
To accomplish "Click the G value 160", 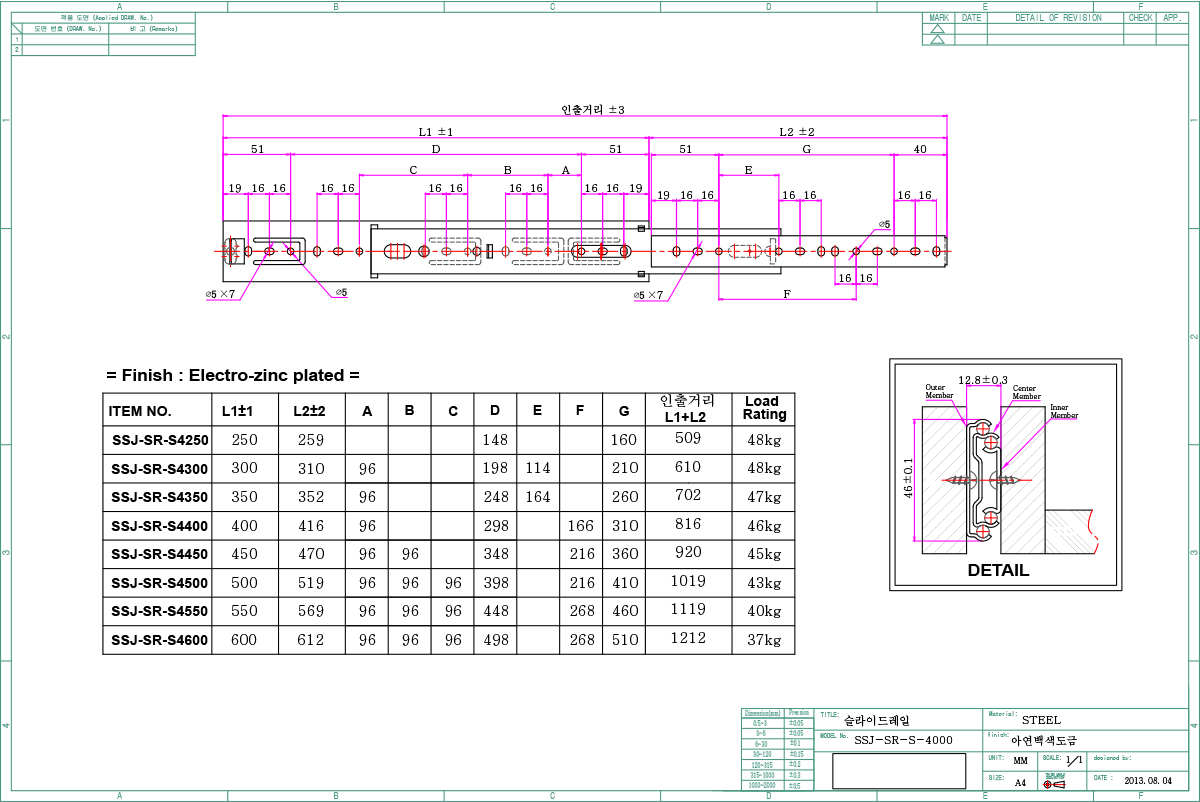I will coord(624,440).
